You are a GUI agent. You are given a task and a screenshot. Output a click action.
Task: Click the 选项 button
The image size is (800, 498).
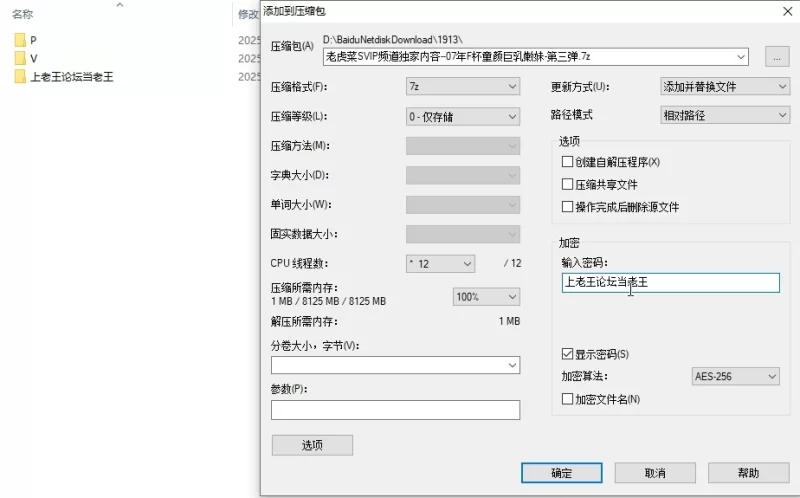coord(312,446)
